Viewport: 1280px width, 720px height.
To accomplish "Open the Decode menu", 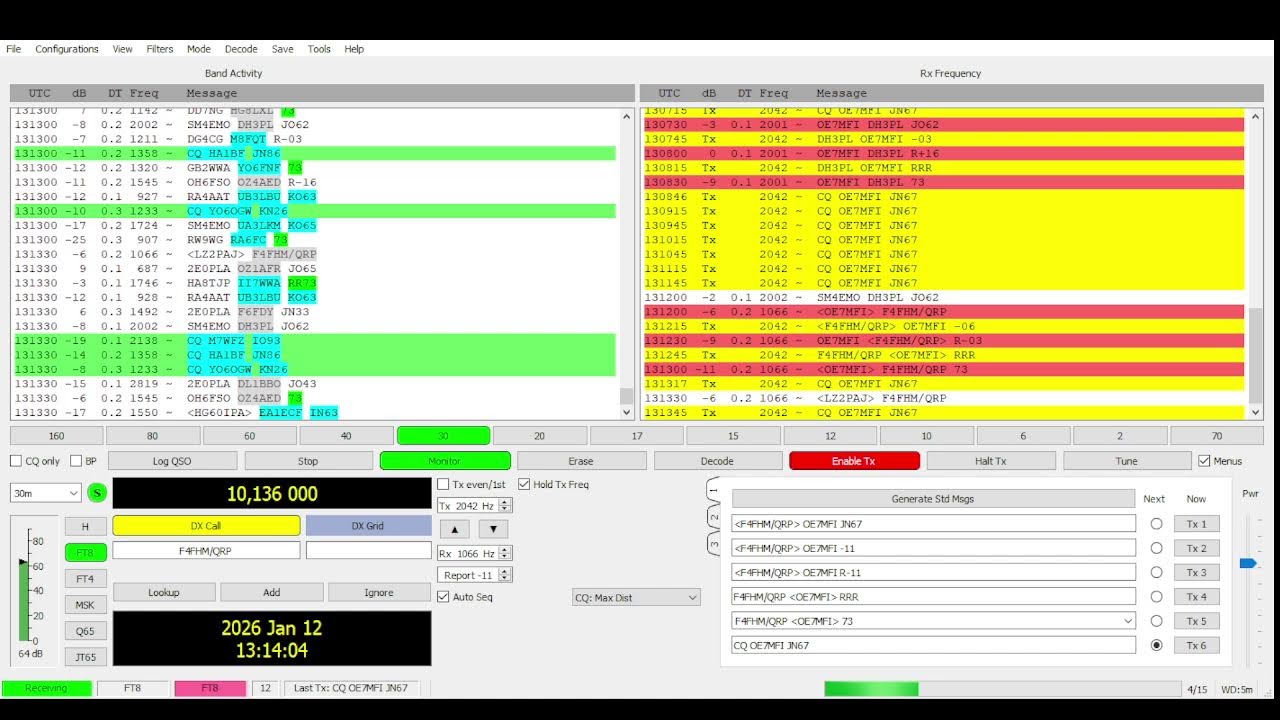I will 241,49.
